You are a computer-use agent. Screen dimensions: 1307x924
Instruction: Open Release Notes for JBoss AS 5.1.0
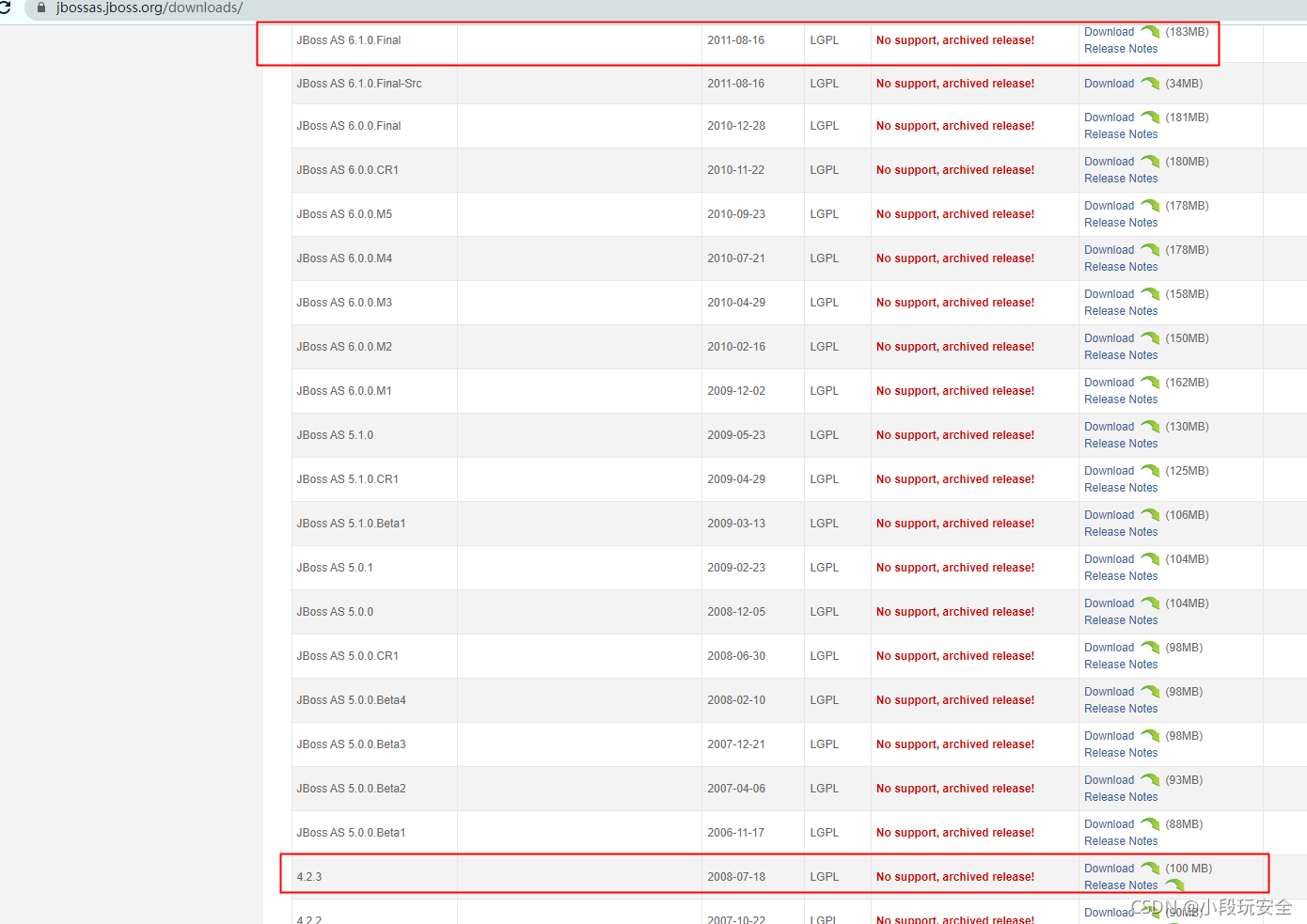[x=1121, y=444]
